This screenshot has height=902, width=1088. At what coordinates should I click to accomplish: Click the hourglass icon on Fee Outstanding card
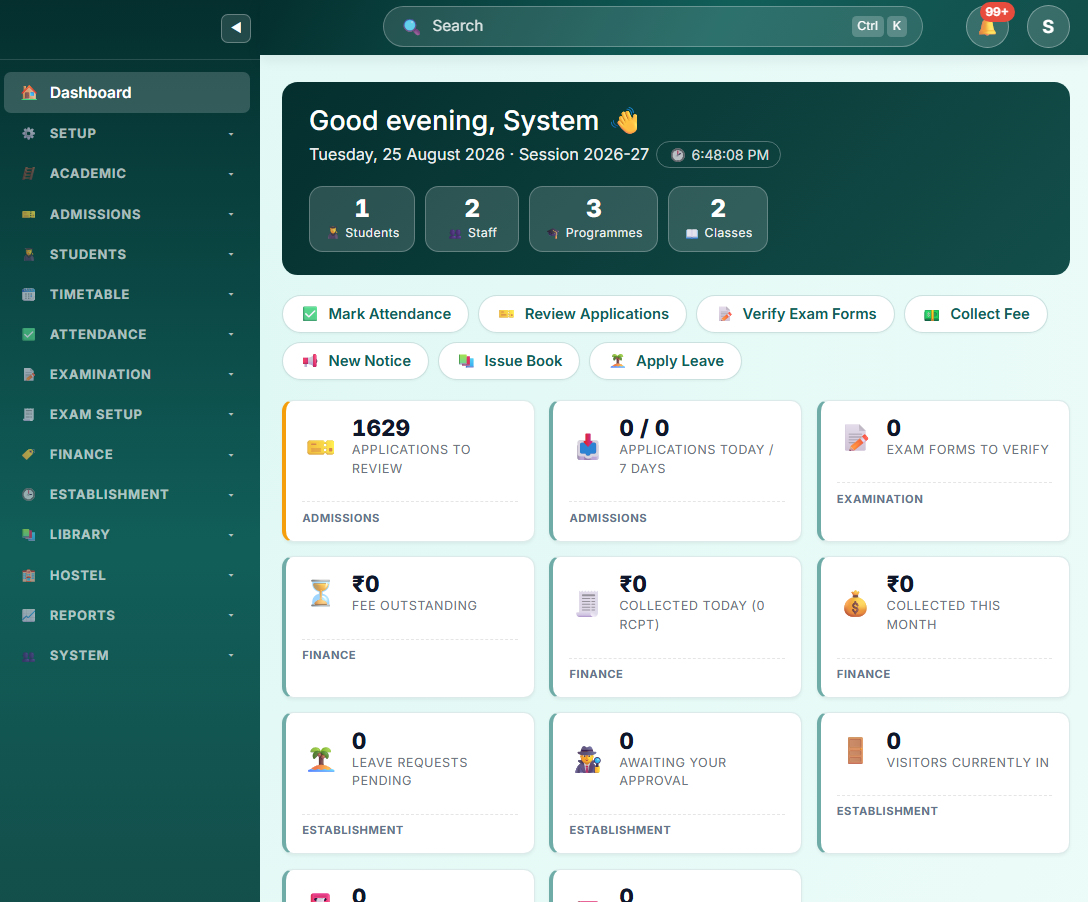pos(321,593)
